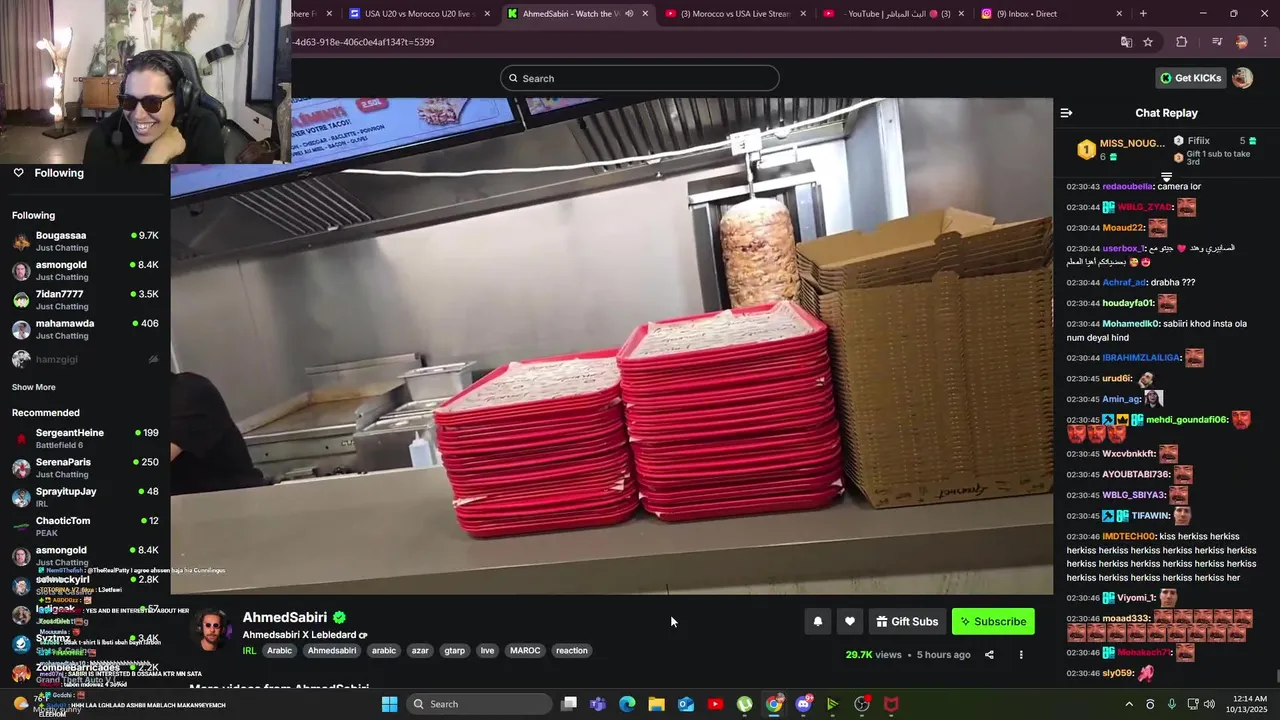Open the Chrome profile avatar
The height and width of the screenshot is (720, 1280).
[x=1242, y=42]
